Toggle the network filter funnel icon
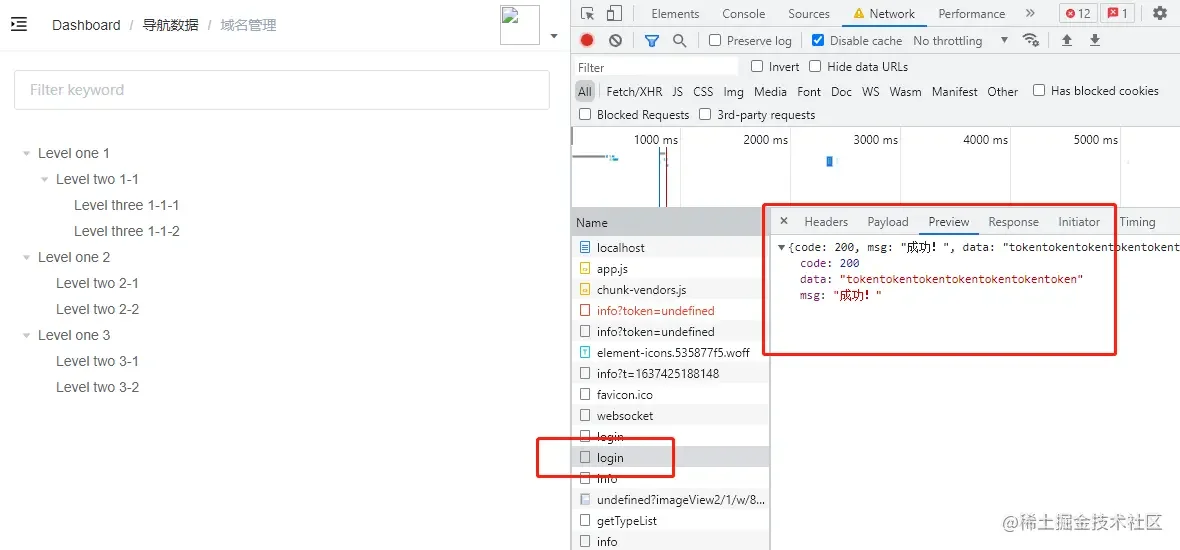The width and height of the screenshot is (1180, 550). click(652, 41)
